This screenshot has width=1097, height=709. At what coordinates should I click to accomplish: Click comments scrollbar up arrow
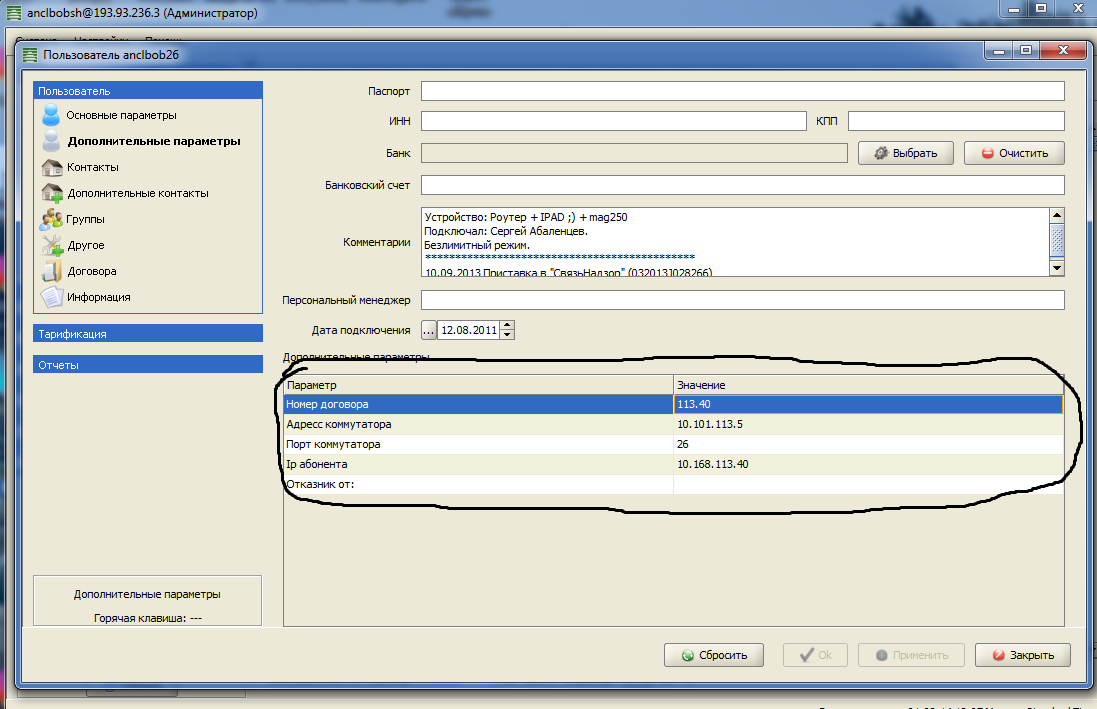tap(1057, 215)
